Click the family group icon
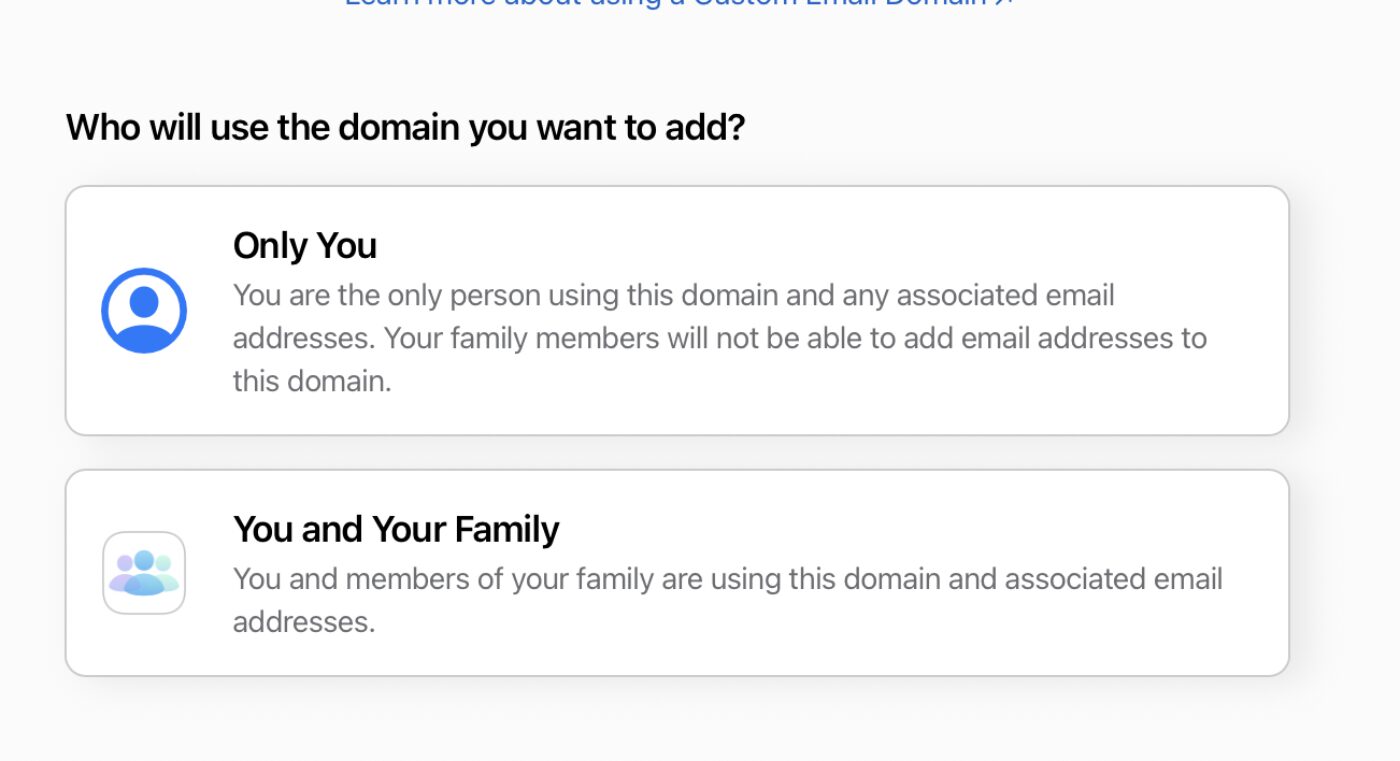This screenshot has height=761, width=1400. click(144, 573)
